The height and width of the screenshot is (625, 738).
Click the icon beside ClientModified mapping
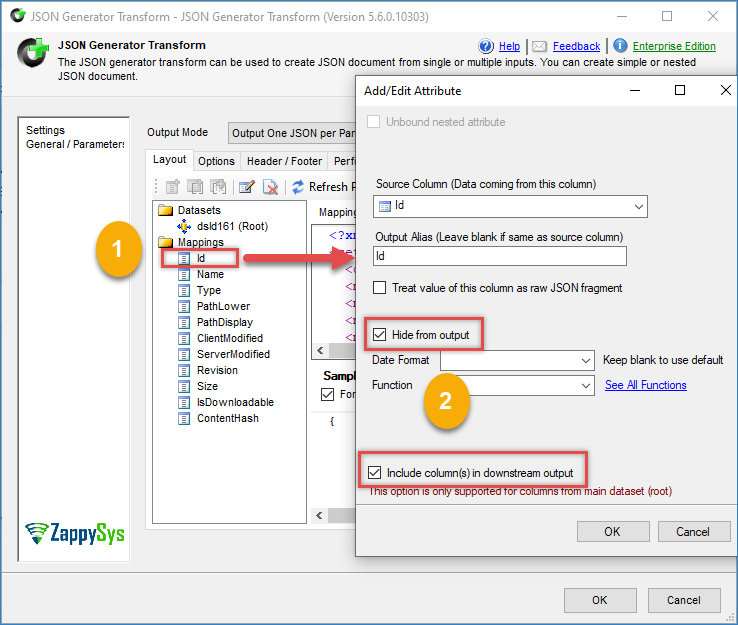184,338
